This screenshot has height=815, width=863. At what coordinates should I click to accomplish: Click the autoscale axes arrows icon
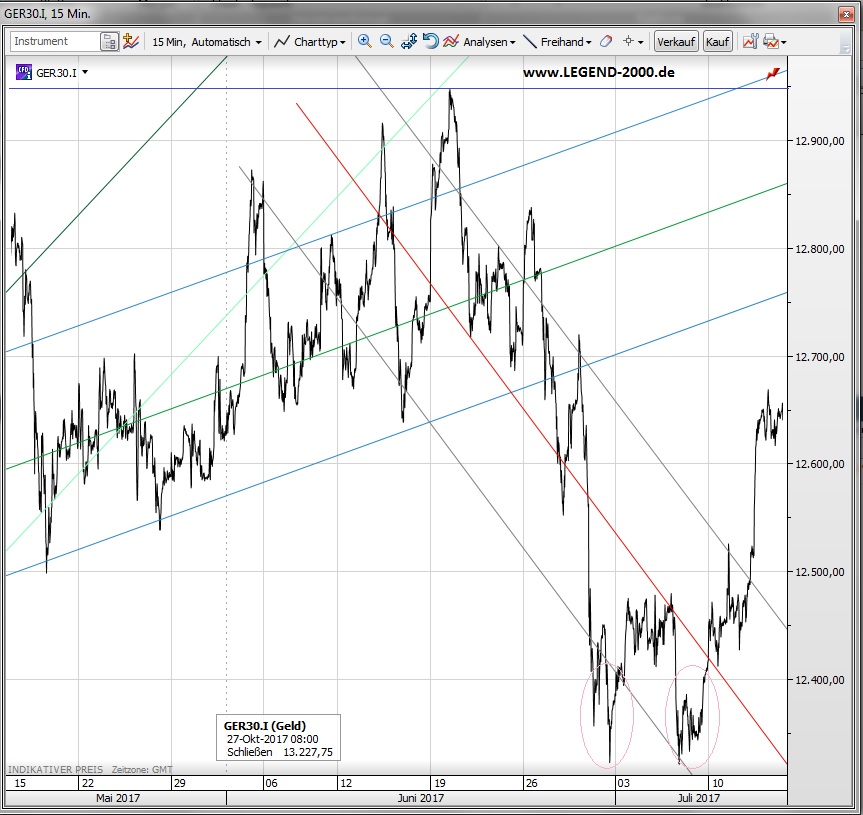pos(408,42)
